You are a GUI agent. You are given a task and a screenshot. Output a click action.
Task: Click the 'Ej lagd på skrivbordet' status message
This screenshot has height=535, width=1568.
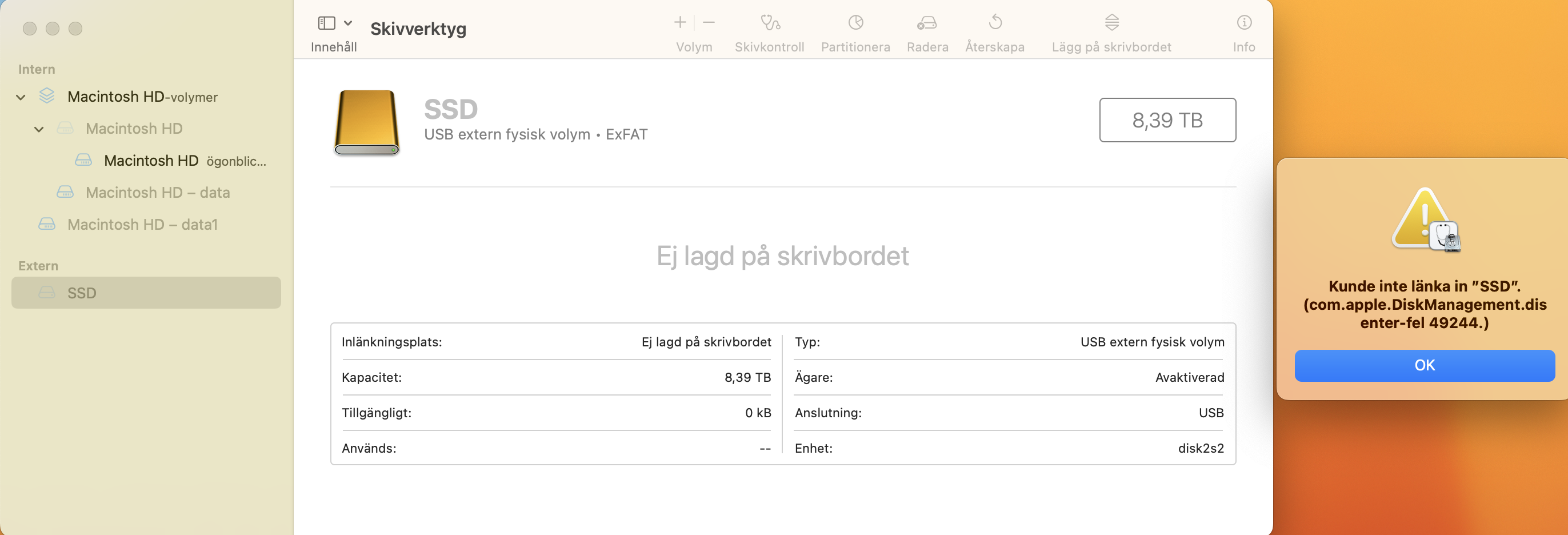tap(783, 255)
